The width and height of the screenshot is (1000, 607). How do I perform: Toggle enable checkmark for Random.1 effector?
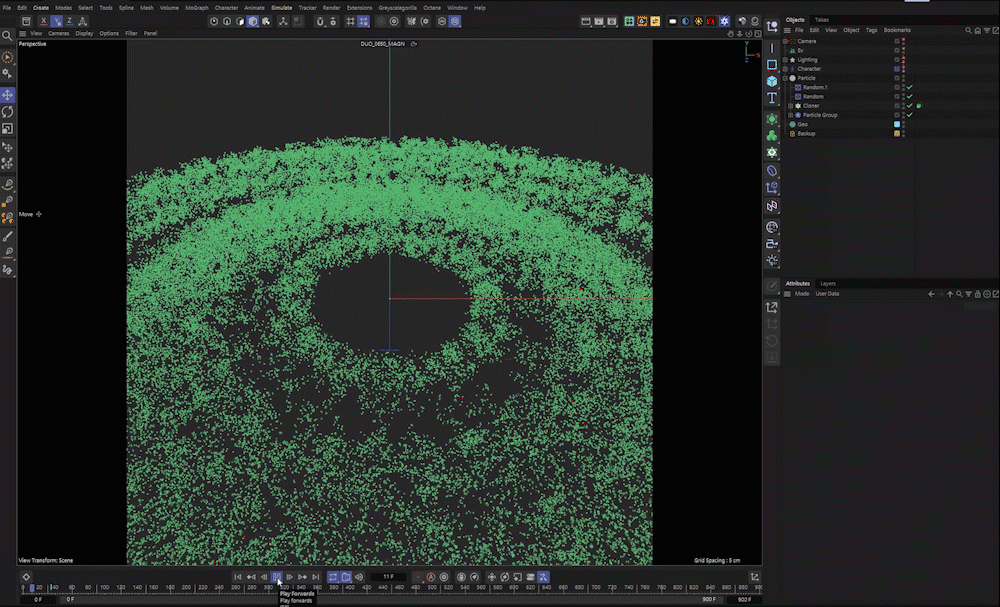click(x=909, y=88)
